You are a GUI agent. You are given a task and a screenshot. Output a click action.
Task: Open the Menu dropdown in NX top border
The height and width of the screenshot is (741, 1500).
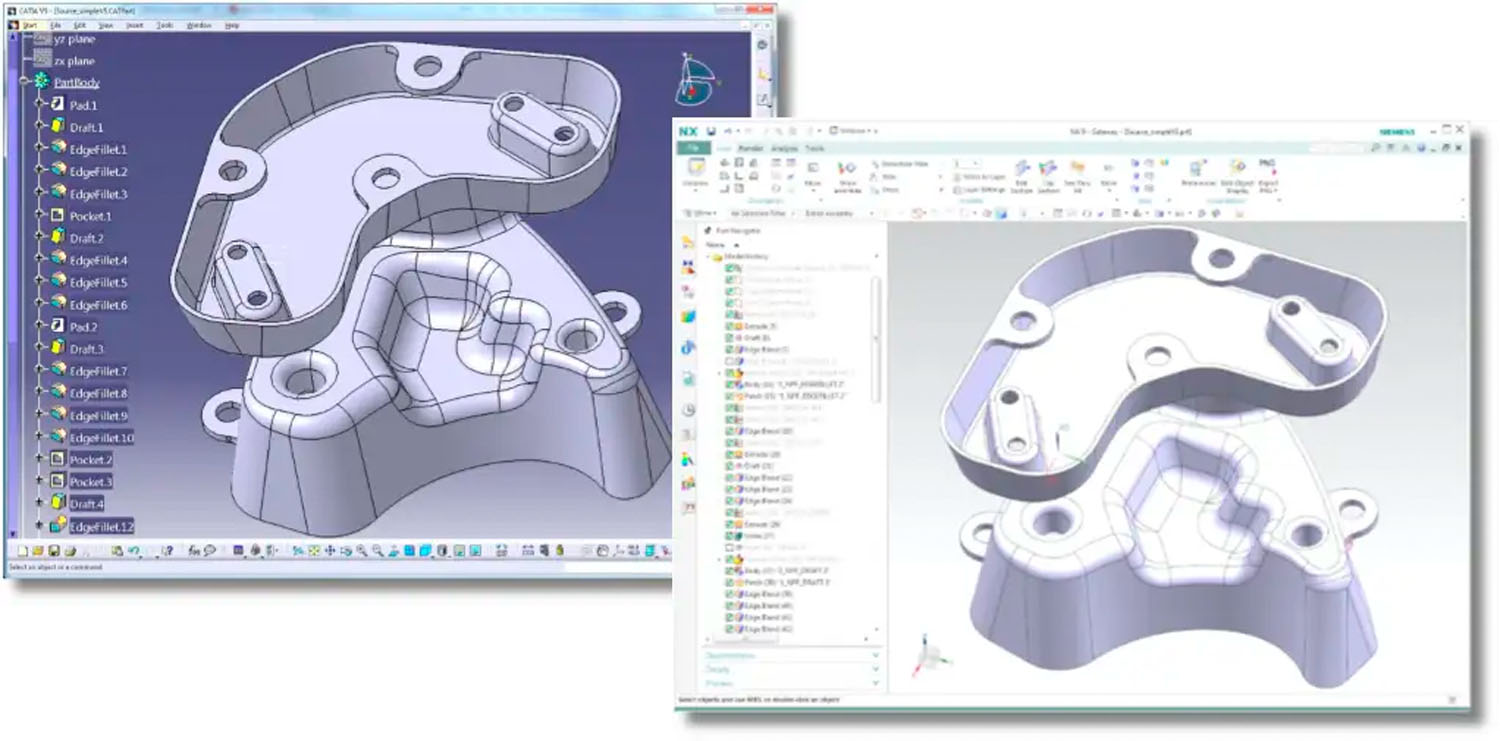tap(700, 213)
